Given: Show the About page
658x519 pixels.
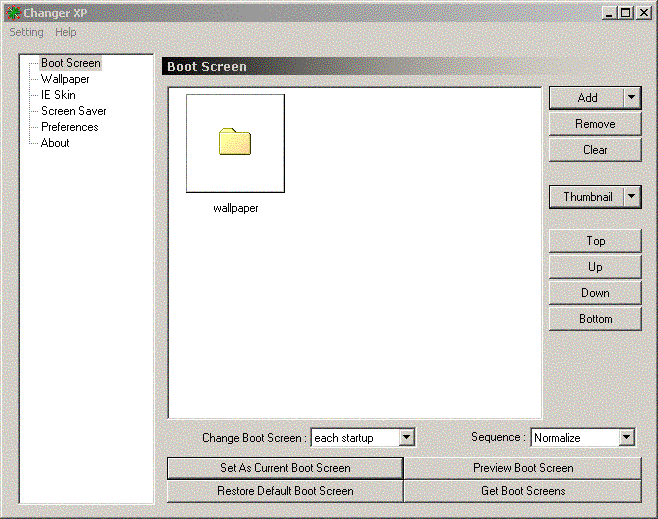Looking at the screenshot, I should [x=55, y=143].
